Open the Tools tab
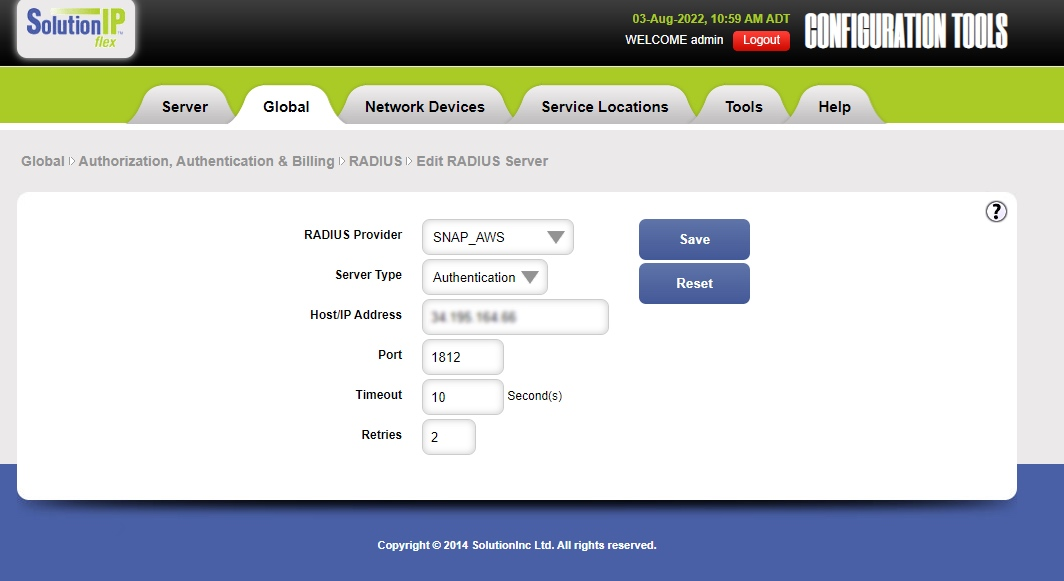The height and width of the screenshot is (581, 1064). pyautogui.click(x=743, y=107)
